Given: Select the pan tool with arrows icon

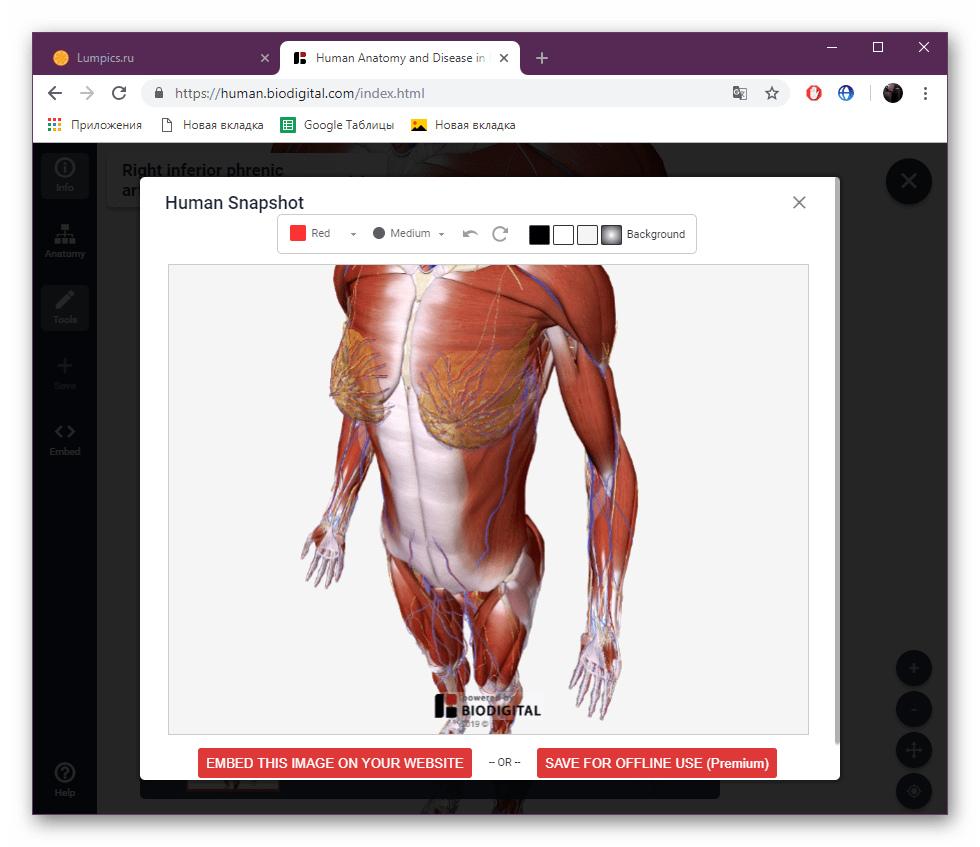Looking at the screenshot, I should (913, 749).
